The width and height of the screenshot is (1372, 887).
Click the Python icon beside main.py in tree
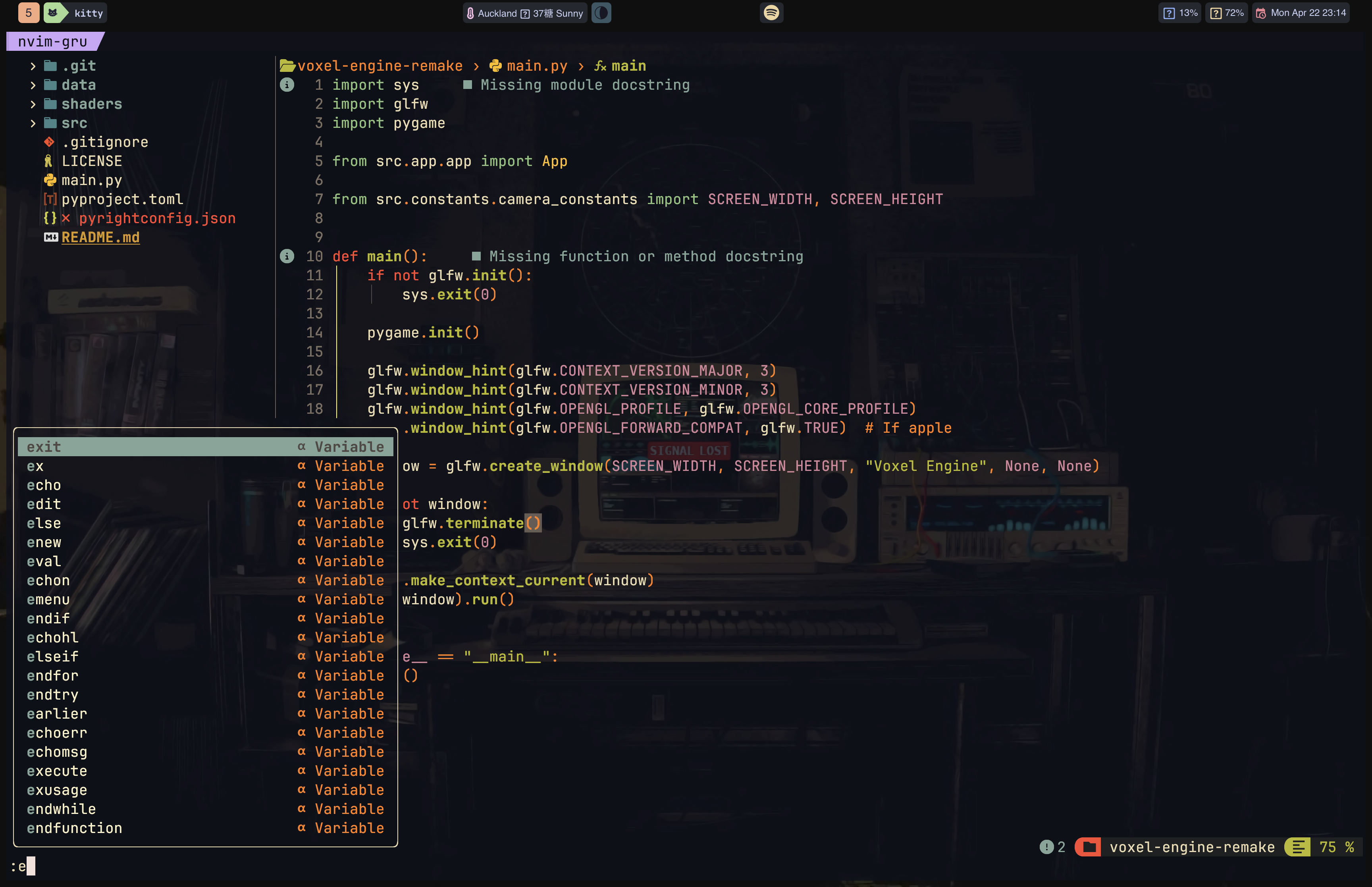(50, 180)
